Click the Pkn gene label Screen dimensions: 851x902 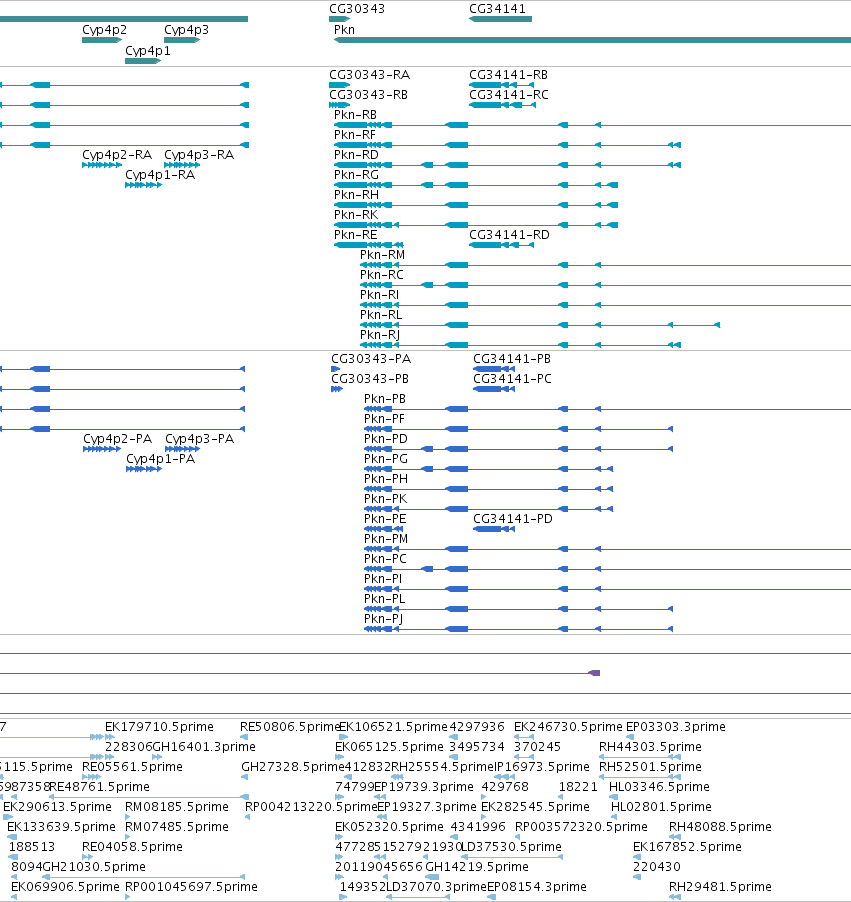point(344,30)
